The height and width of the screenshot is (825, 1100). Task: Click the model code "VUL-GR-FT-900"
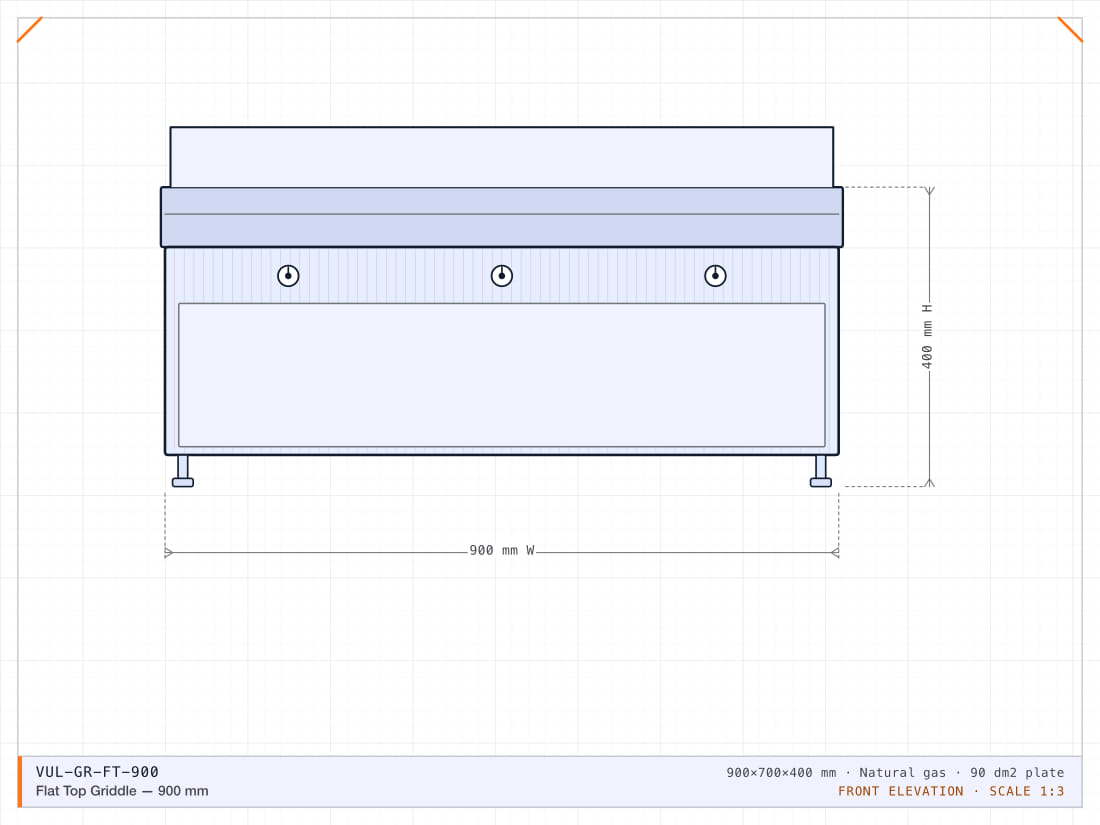coord(98,772)
